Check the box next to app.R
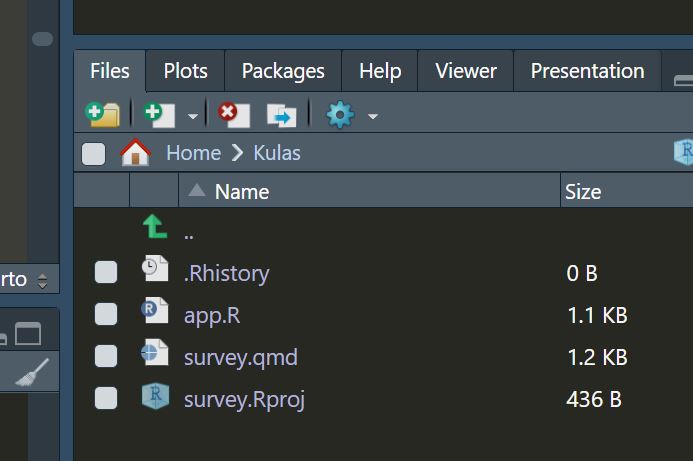Image resolution: width=693 pixels, height=461 pixels. pos(106,315)
